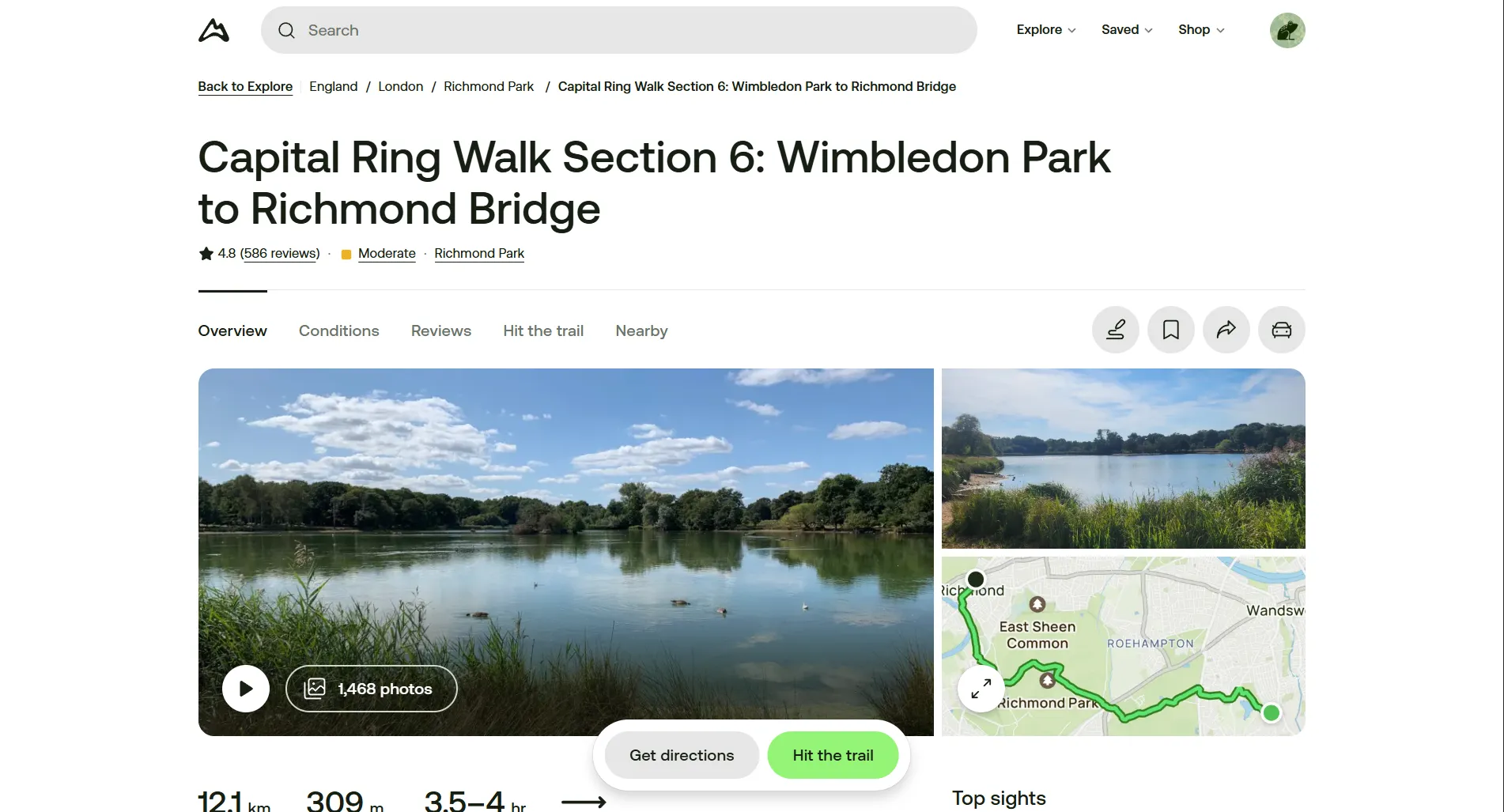The height and width of the screenshot is (812, 1504).
Task: Toggle the Moderate difficulty filter
Action: click(387, 253)
